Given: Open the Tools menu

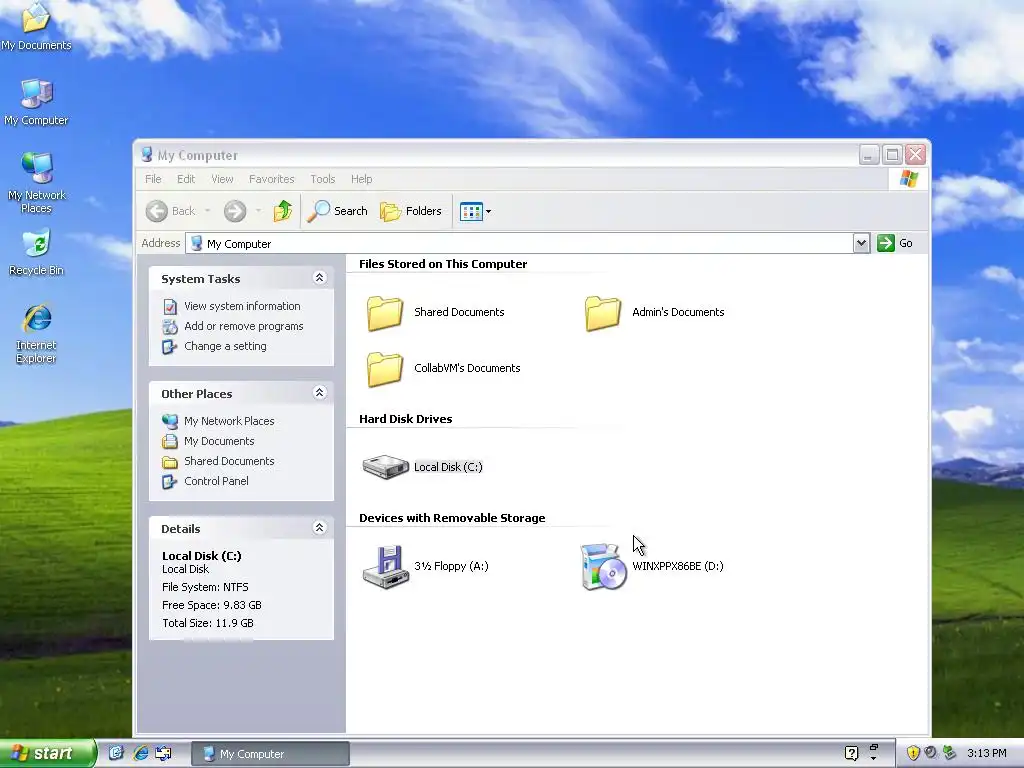Looking at the screenshot, I should 323,179.
